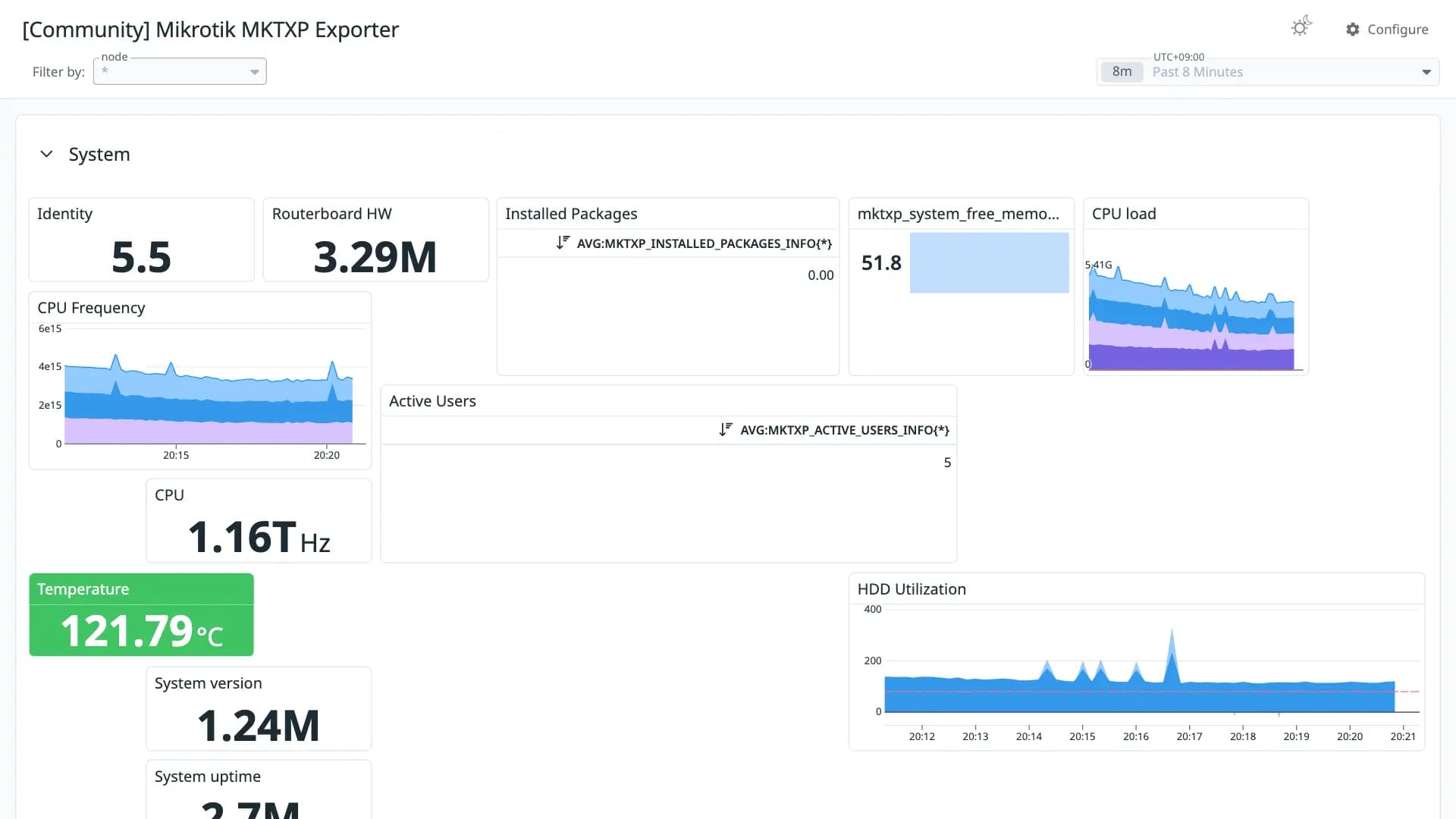1456x819 pixels.
Task: Click the free memory value 51.8
Action: (x=881, y=263)
